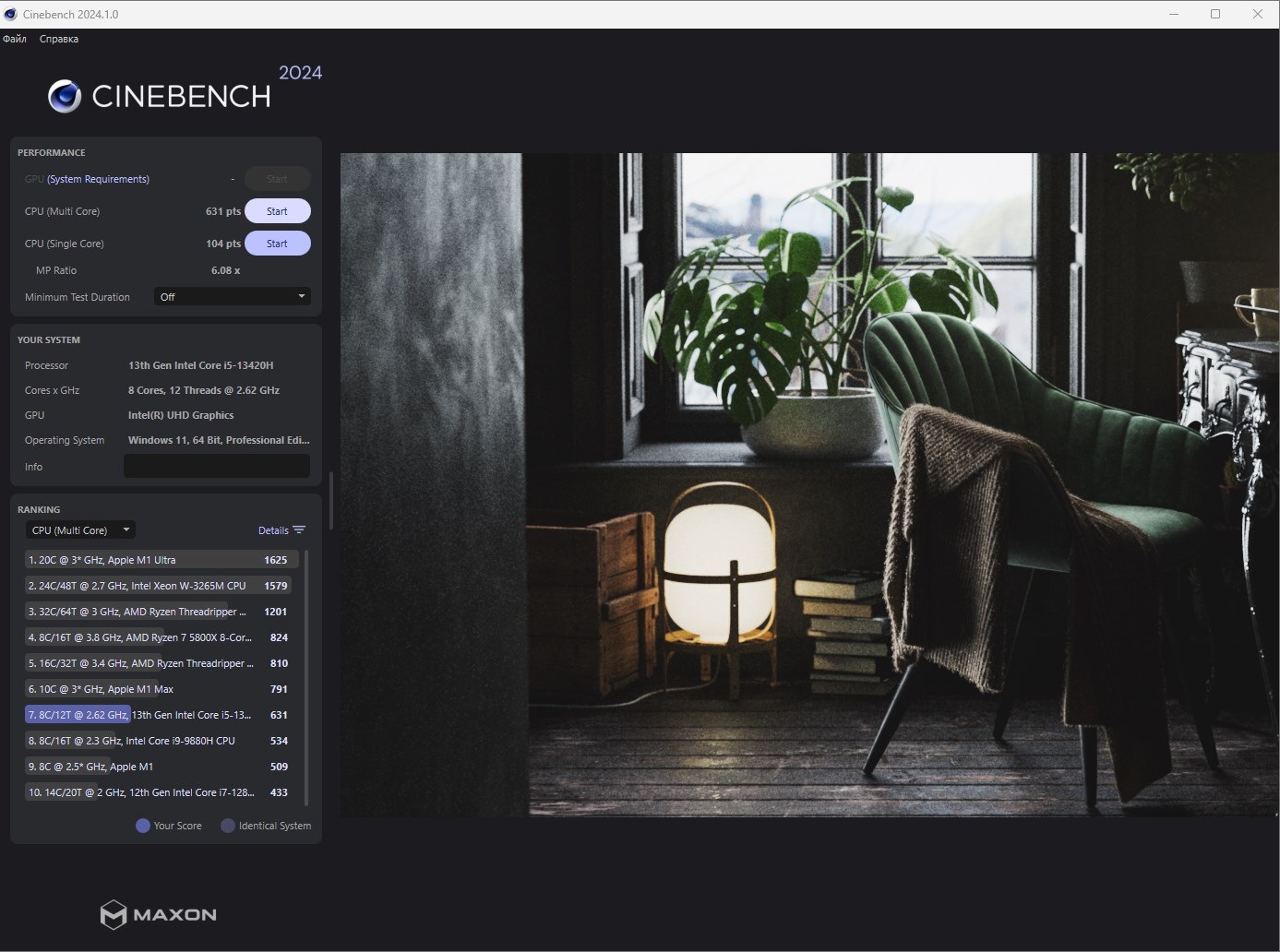The height and width of the screenshot is (952, 1280).
Task: Click the Intel(R) UHD Graphics value
Action: coord(181,415)
